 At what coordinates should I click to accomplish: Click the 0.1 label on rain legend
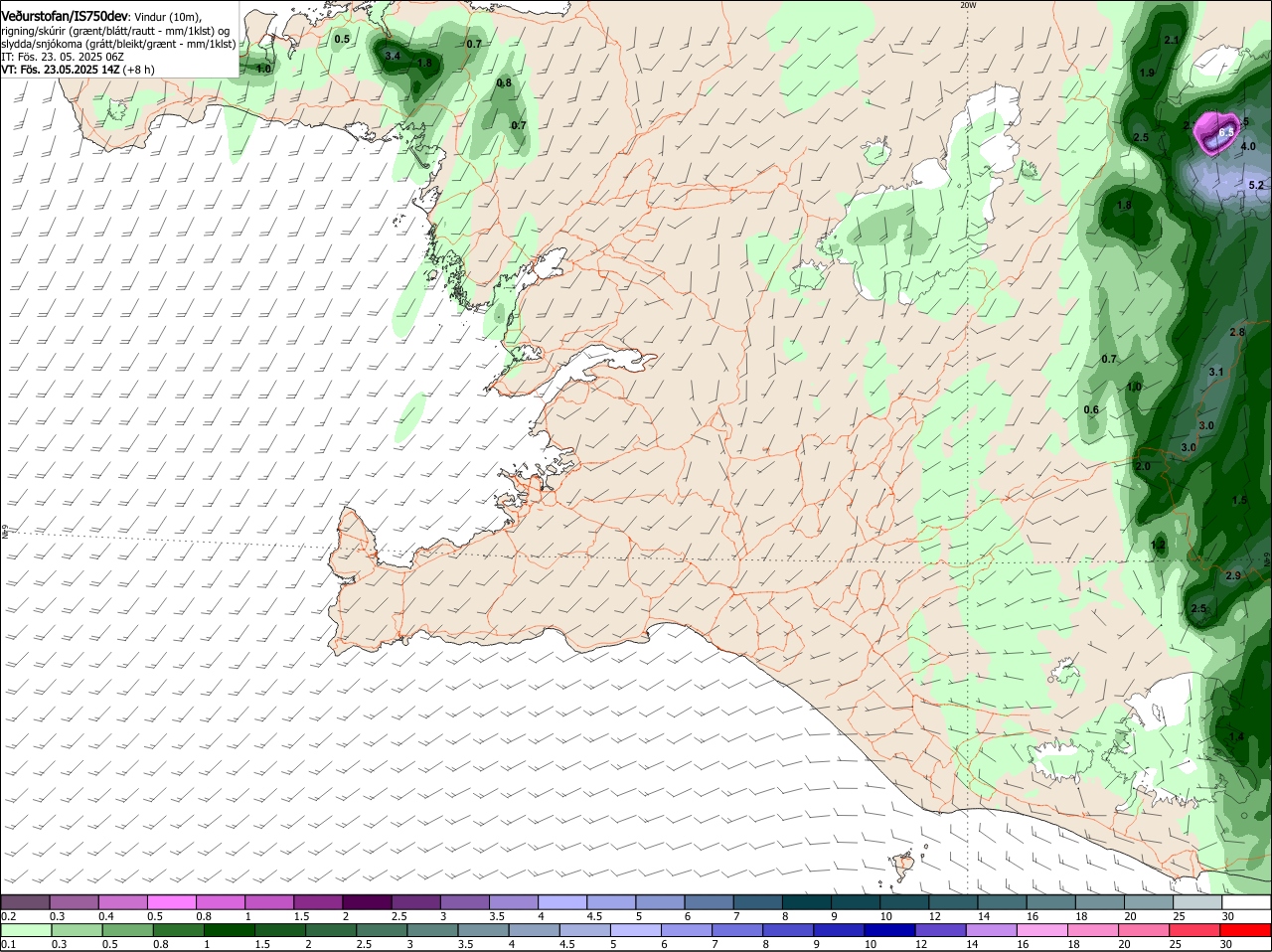[8, 945]
